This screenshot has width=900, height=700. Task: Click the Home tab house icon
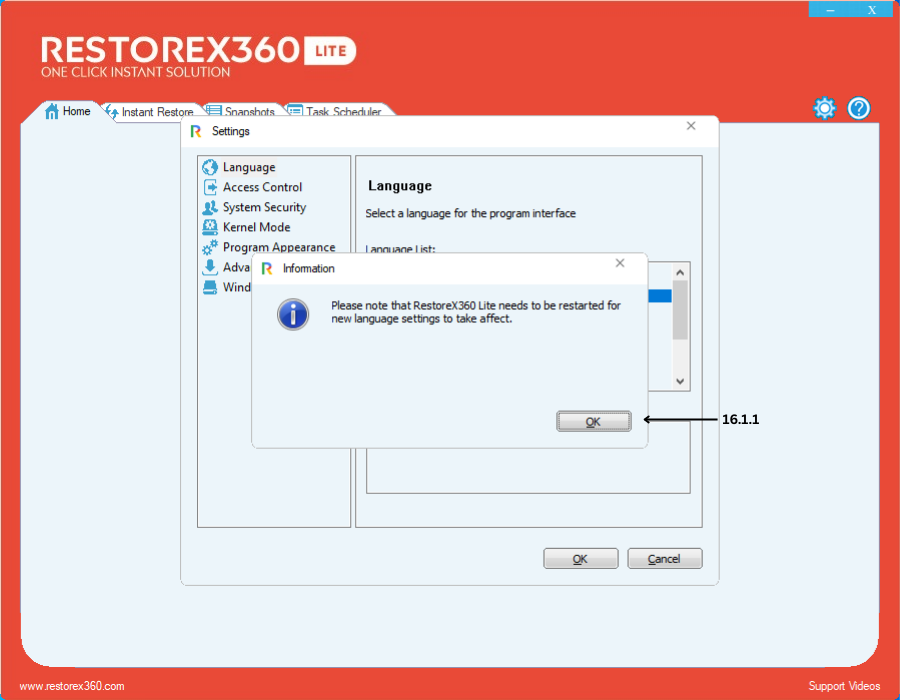(52, 112)
